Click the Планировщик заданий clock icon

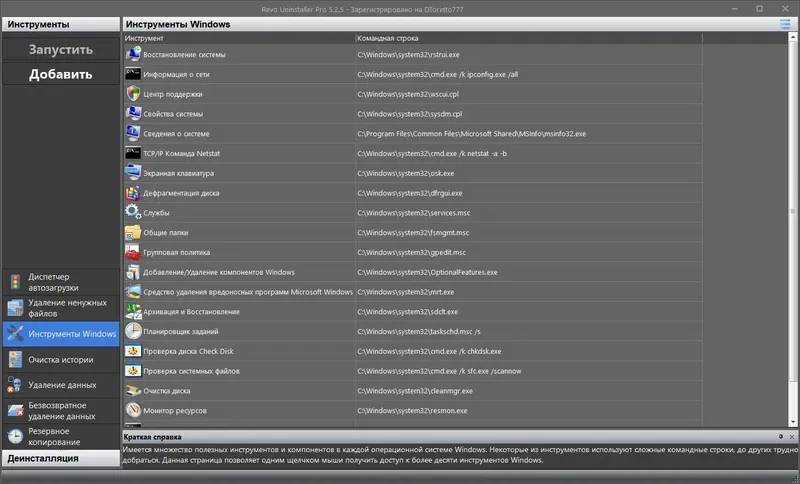[x=133, y=331]
